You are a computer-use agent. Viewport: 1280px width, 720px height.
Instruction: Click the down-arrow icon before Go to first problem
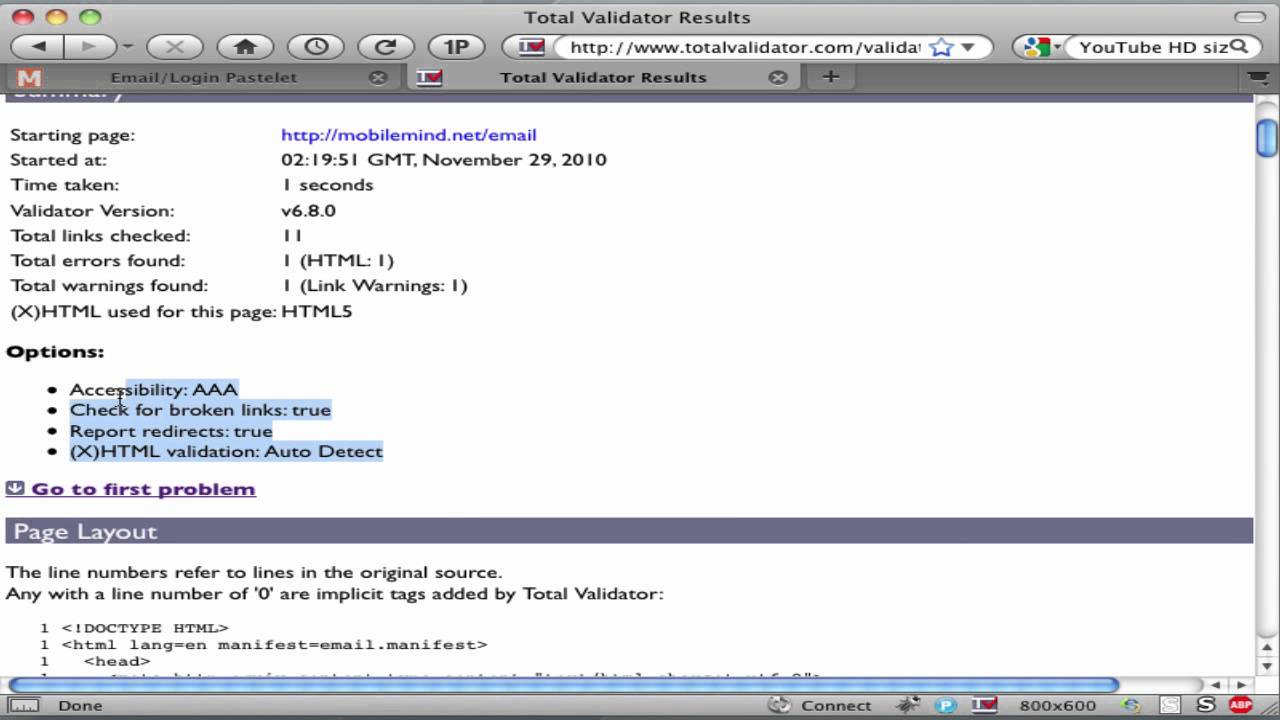[x=15, y=488]
